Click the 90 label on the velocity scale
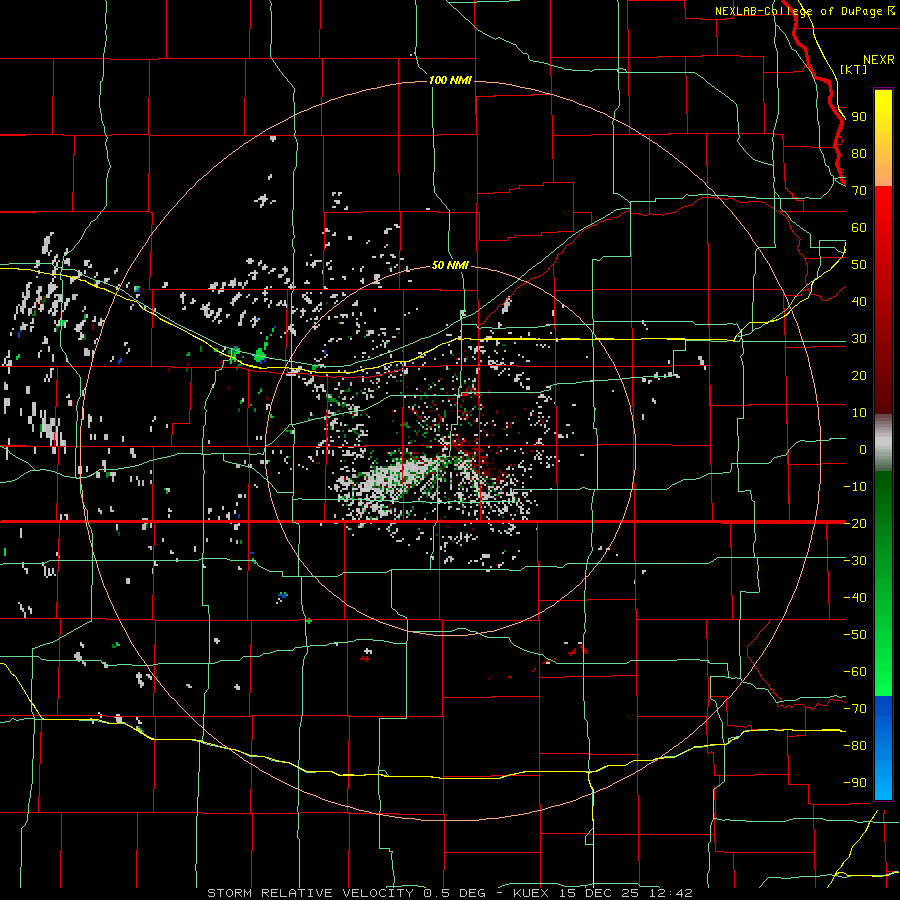This screenshot has height=900, width=900. point(859,117)
